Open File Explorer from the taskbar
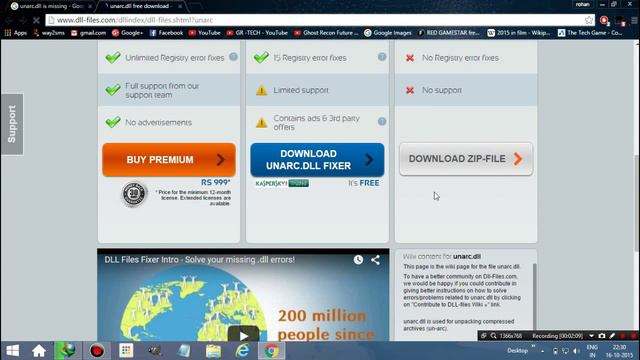 (x=213, y=351)
